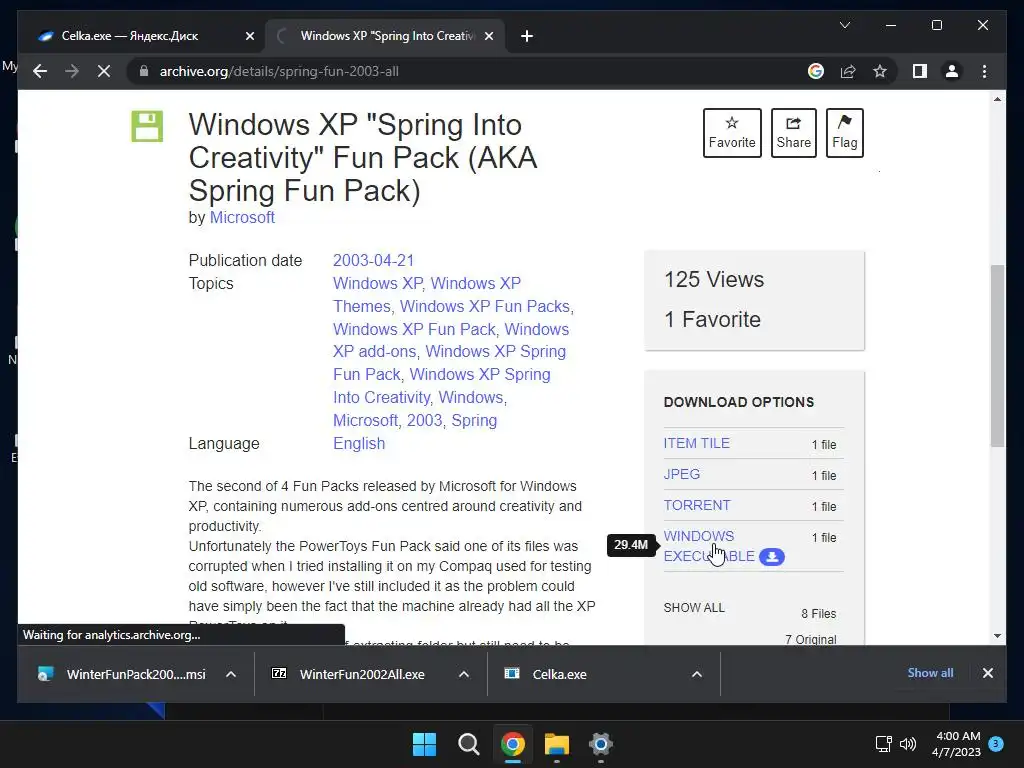Download TORRENT option
Image resolution: width=1024 pixels, height=768 pixels.
697,505
